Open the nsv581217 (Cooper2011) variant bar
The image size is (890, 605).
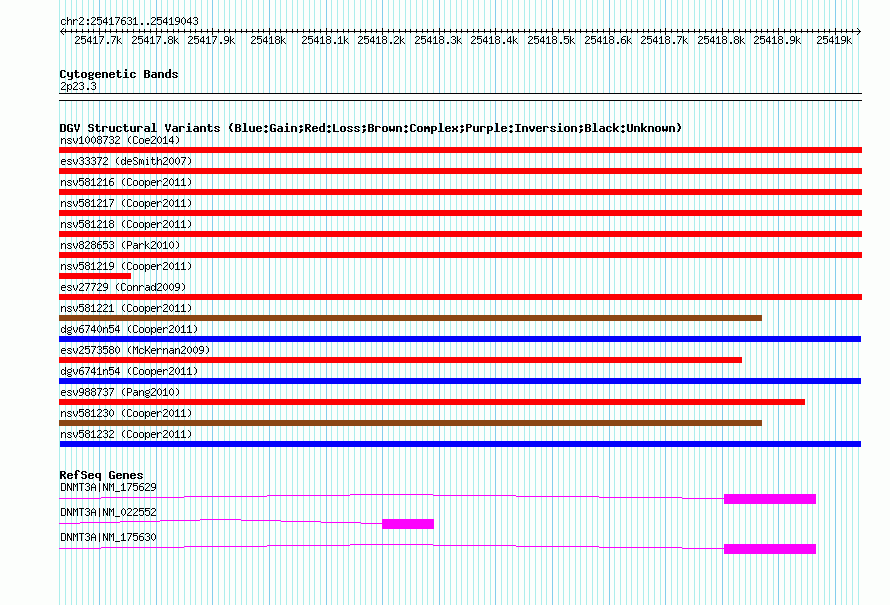tap(460, 213)
